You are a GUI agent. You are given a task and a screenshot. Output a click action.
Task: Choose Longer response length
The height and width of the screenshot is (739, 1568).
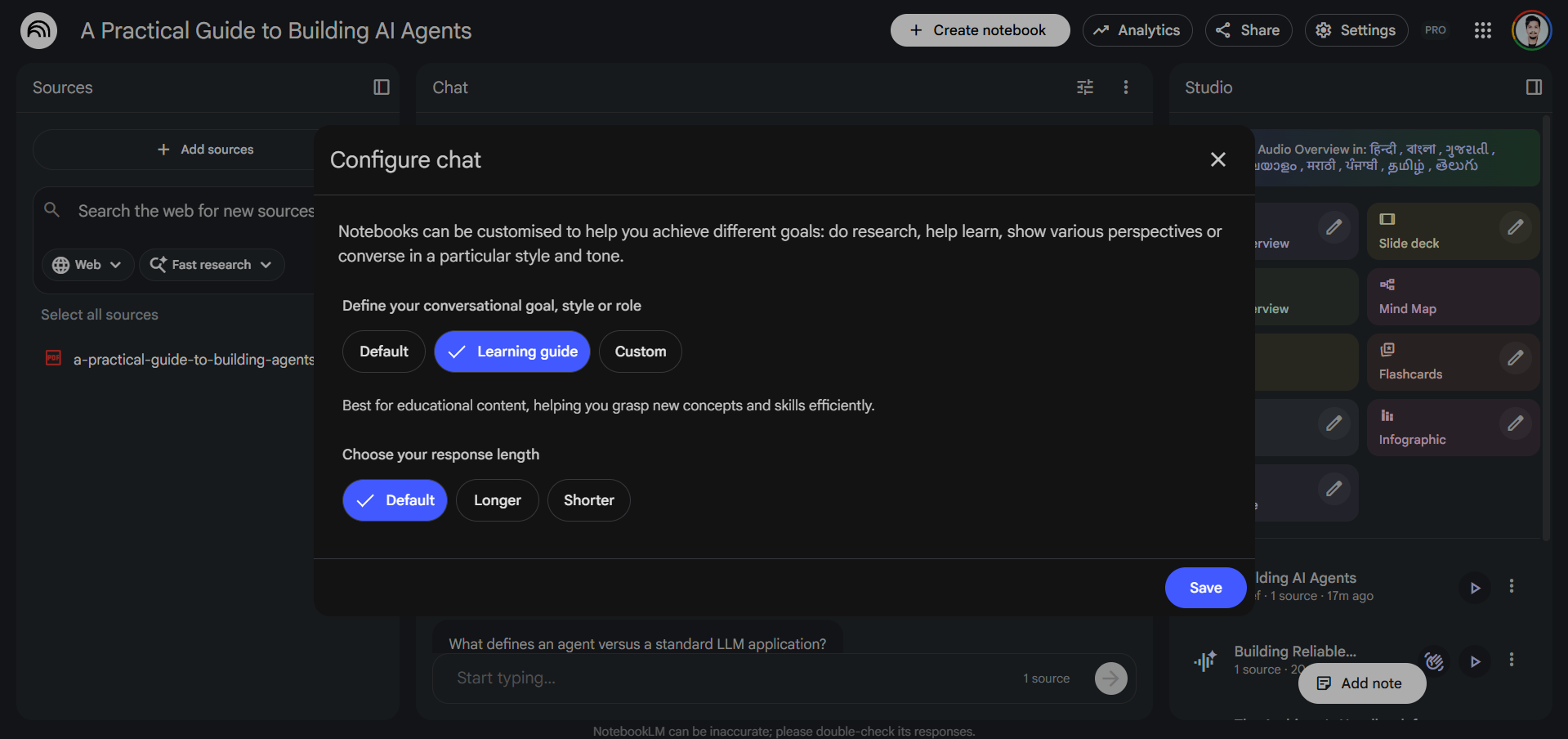click(497, 499)
